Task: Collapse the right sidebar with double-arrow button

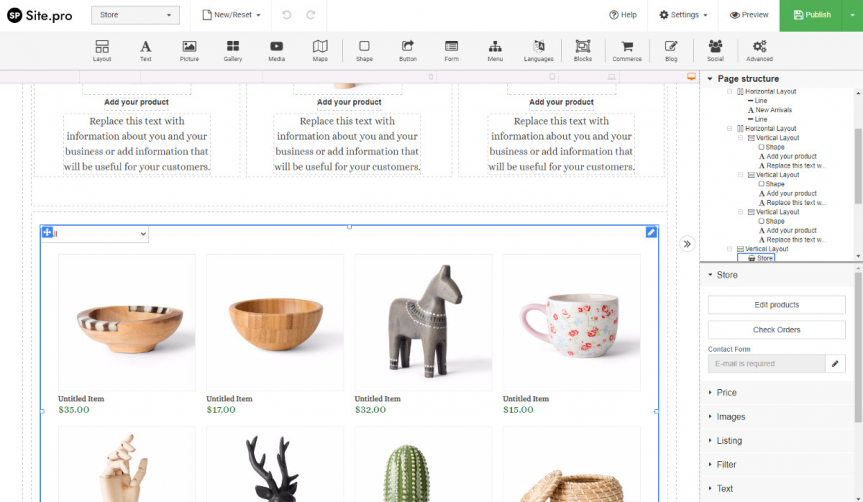Action: [x=687, y=244]
